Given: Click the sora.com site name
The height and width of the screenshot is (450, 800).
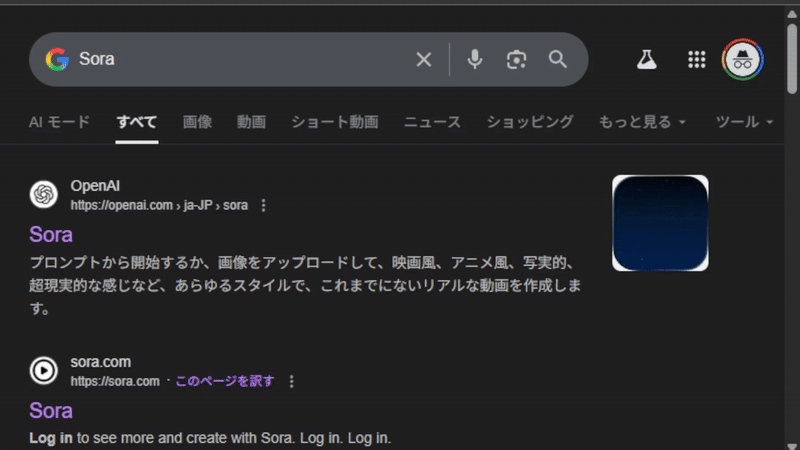Looking at the screenshot, I should pos(101,362).
